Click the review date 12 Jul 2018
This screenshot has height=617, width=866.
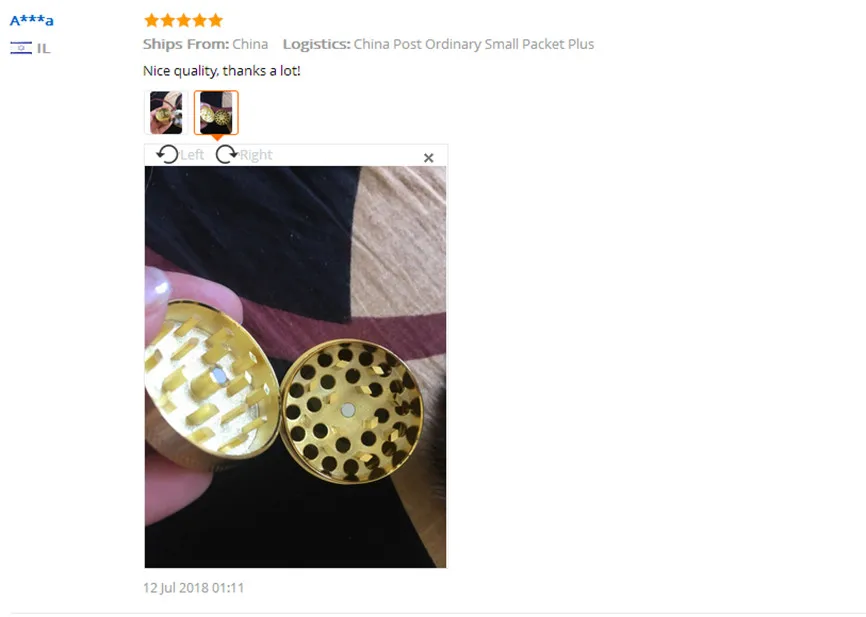[193, 588]
